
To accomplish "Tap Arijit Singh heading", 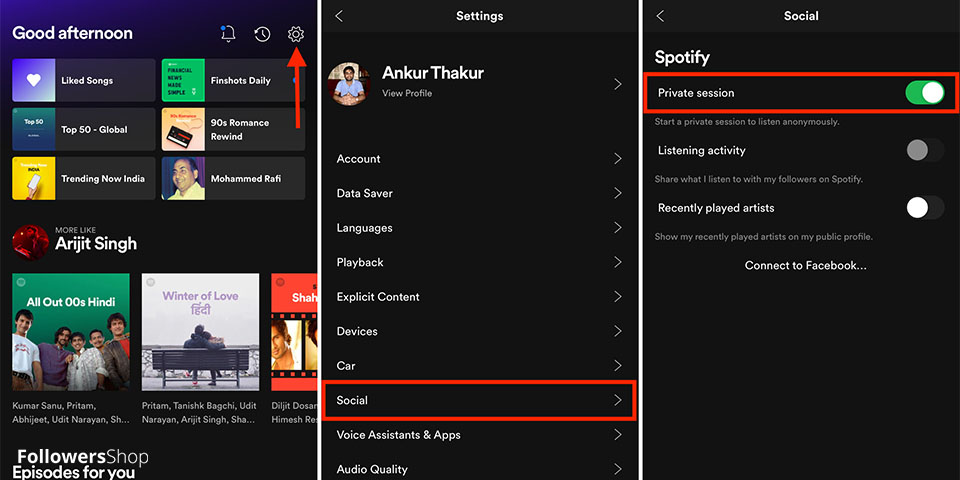I will pyautogui.click(x=96, y=244).
